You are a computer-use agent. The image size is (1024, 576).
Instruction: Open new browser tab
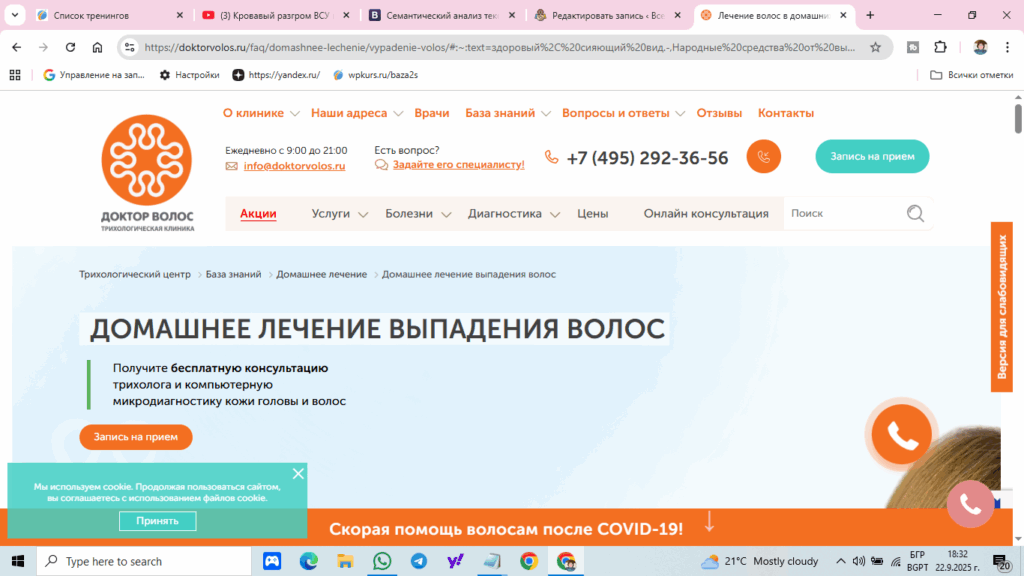tap(870, 15)
